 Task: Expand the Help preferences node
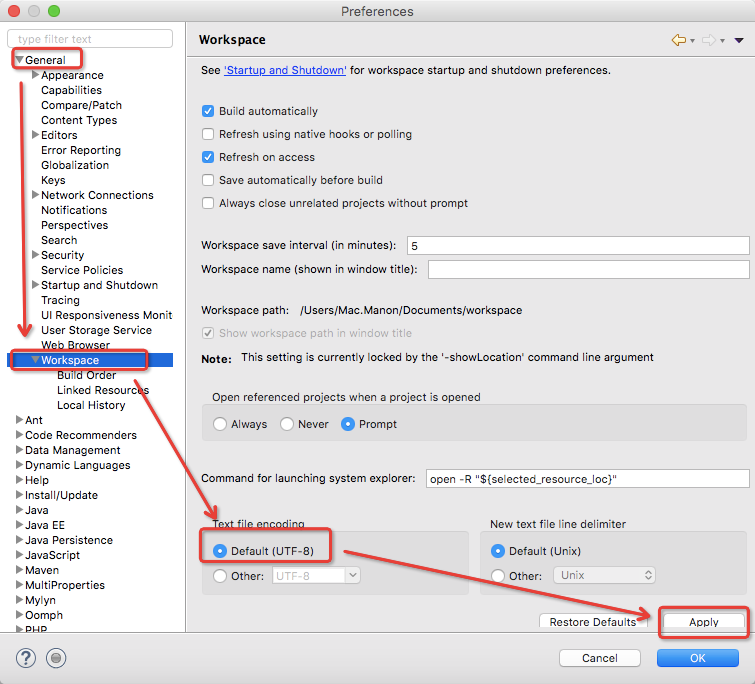coord(19,480)
